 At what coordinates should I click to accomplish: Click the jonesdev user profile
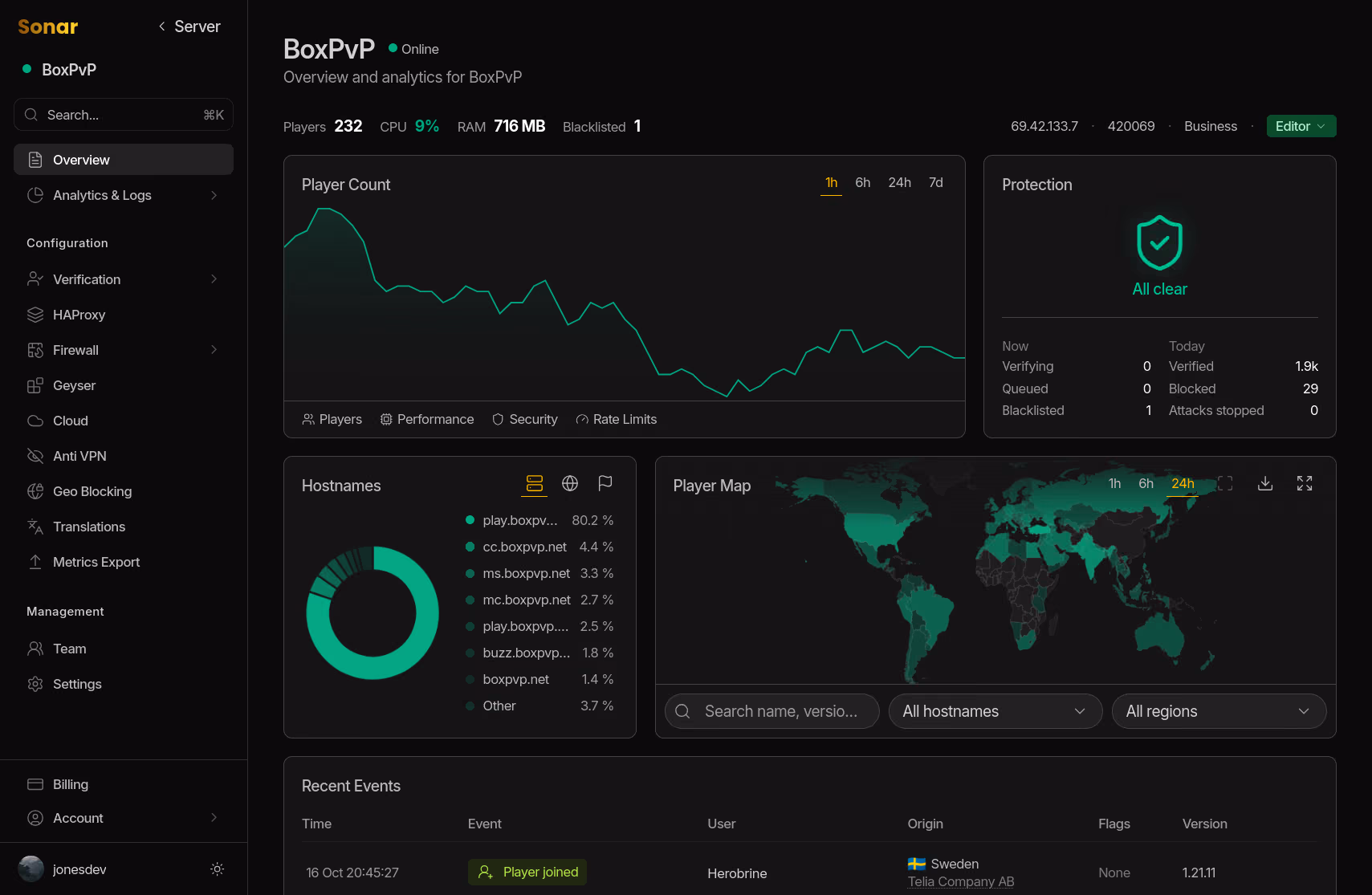point(63,869)
